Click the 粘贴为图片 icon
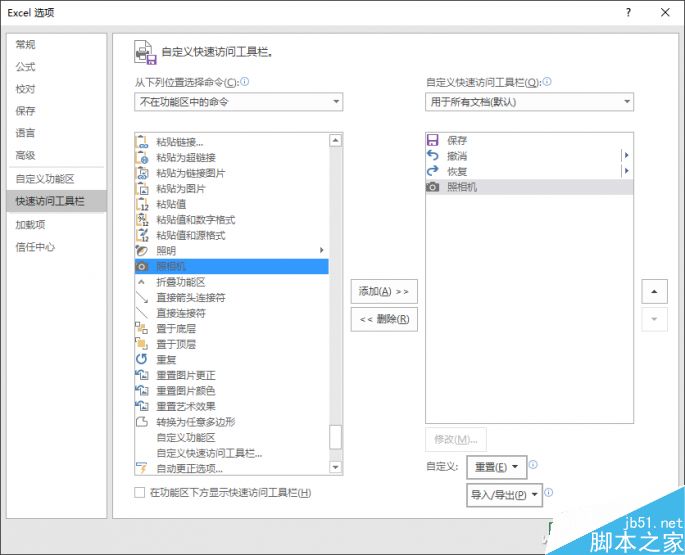Image resolution: width=685 pixels, height=555 pixels. (x=142, y=189)
